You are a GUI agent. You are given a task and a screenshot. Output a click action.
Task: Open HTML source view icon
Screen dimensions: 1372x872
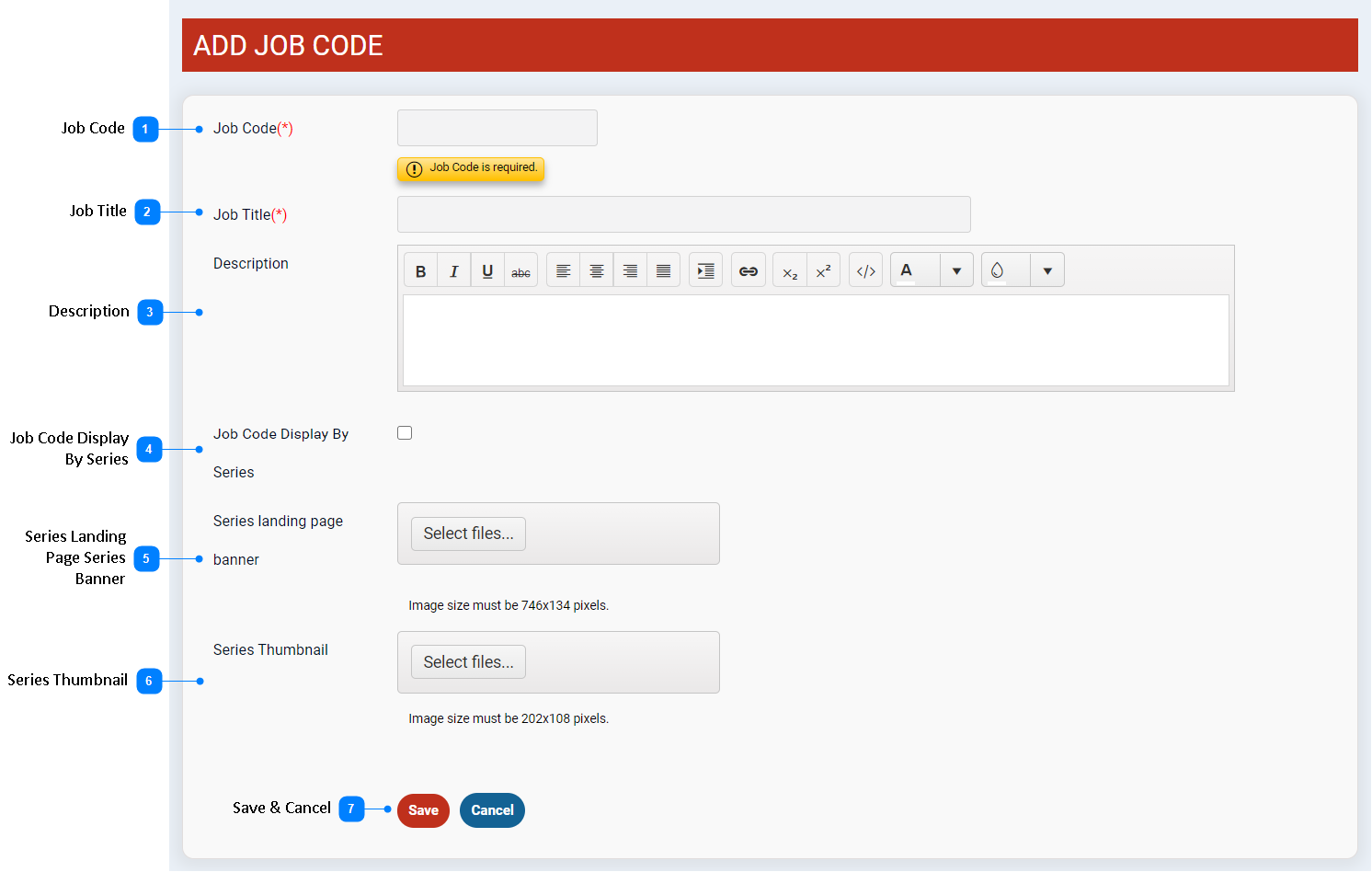tap(865, 270)
